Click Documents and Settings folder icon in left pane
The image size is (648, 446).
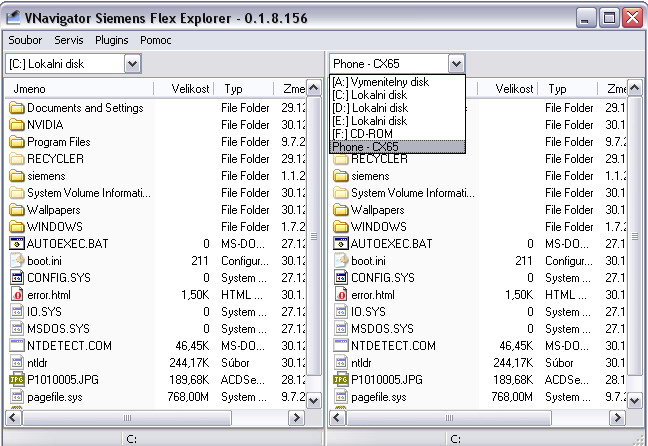(x=17, y=108)
